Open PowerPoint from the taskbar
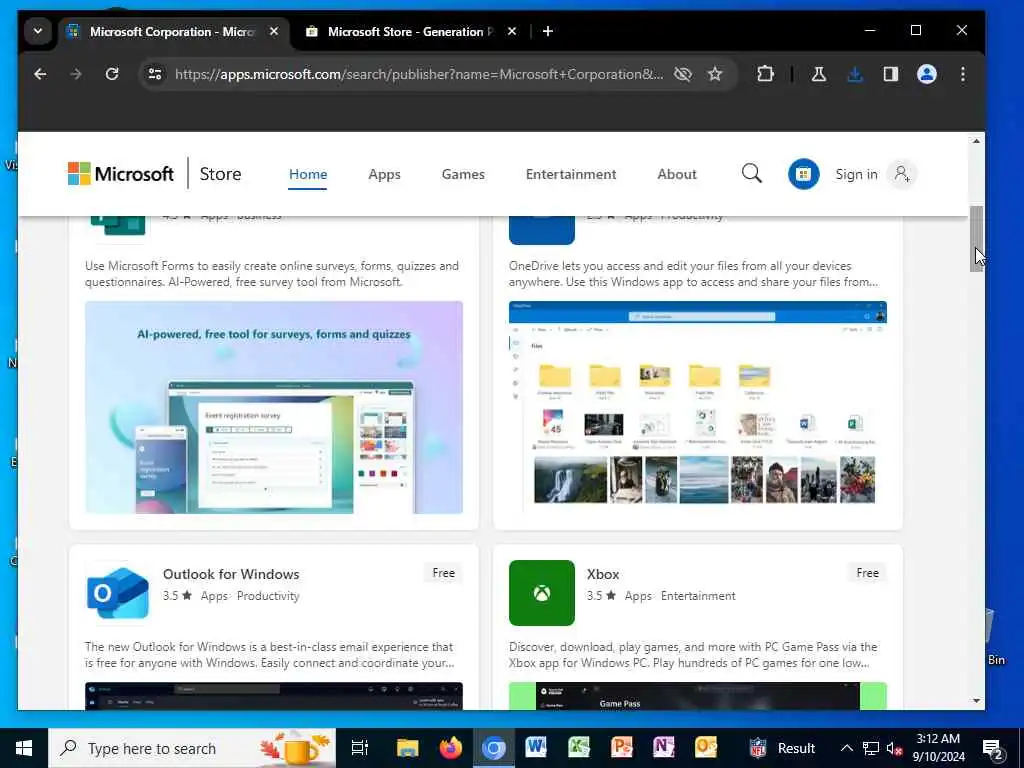Viewport: 1024px width, 768px height. pyautogui.click(x=621, y=748)
